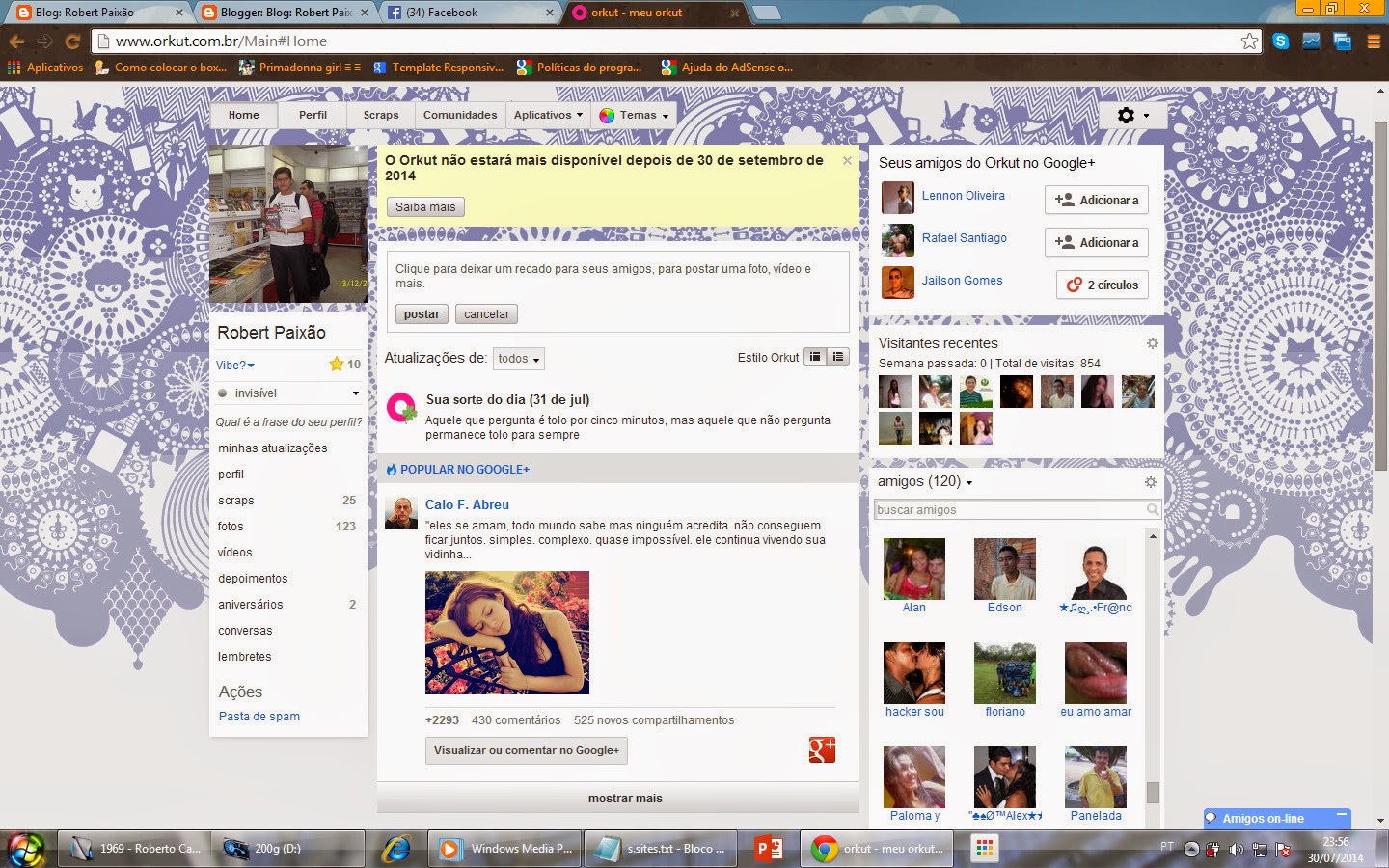Viewport: 1389px width, 868px height.
Task: Click the Google+ red icon
Action: (x=822, y=749)
